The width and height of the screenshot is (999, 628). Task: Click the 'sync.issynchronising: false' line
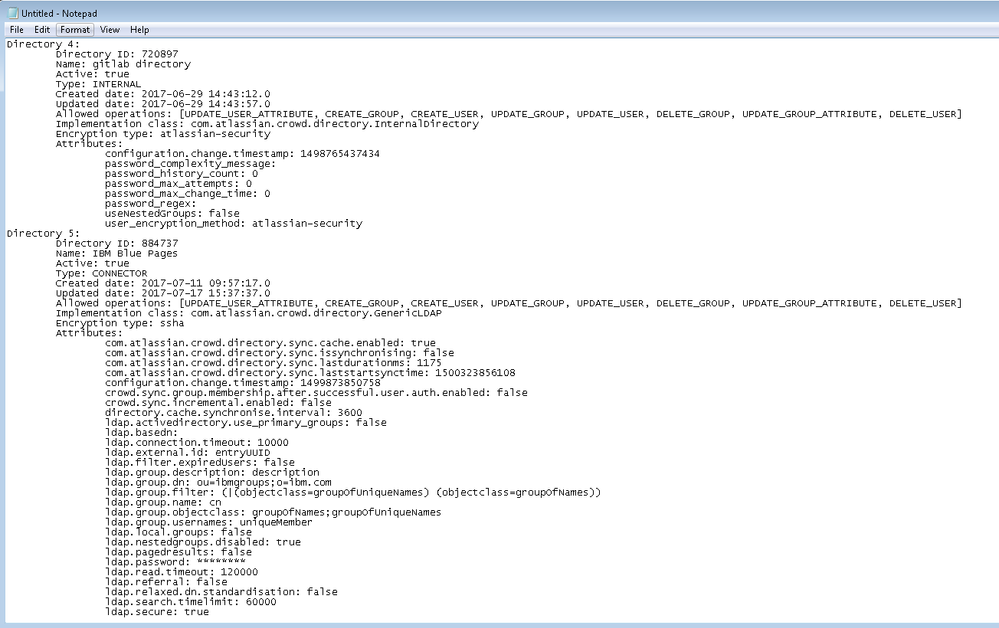pyautogui.click(x=280, y=353)
